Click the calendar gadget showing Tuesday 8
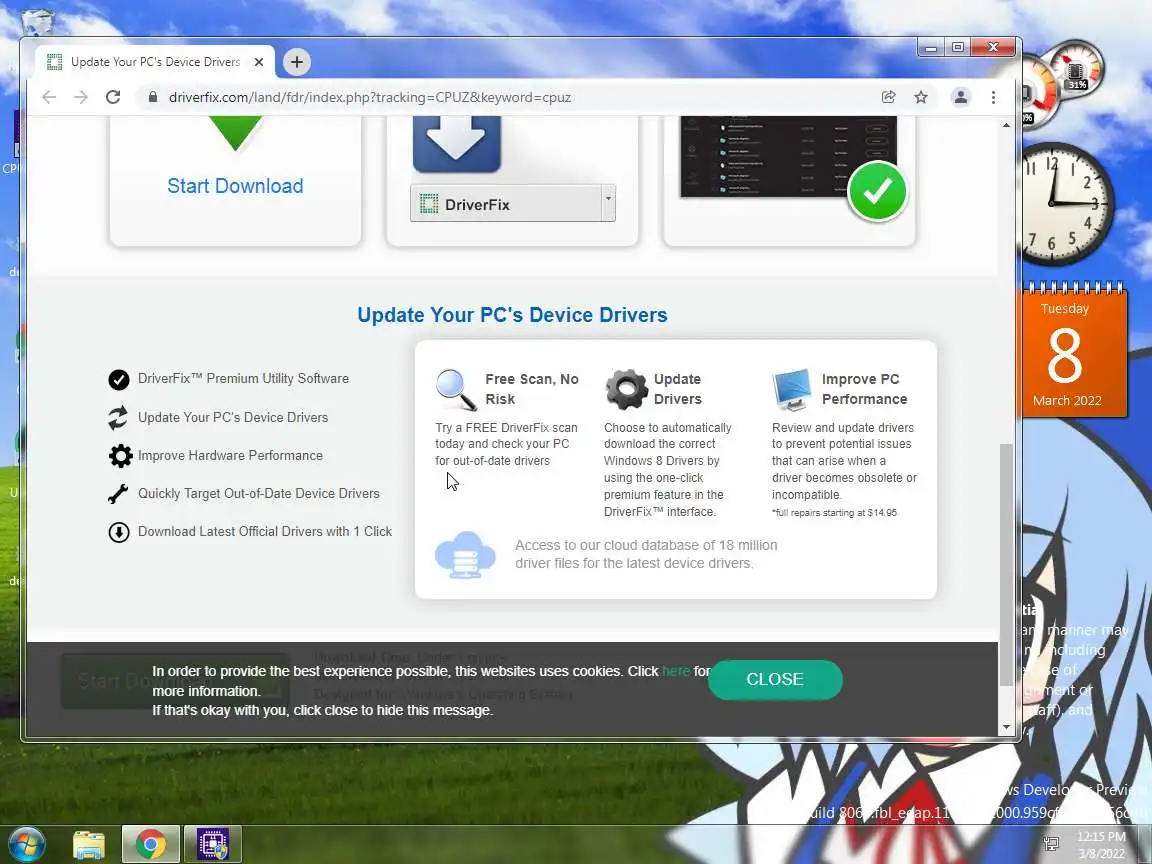This screenshot has height=864, width=1152. point(1075,350)
